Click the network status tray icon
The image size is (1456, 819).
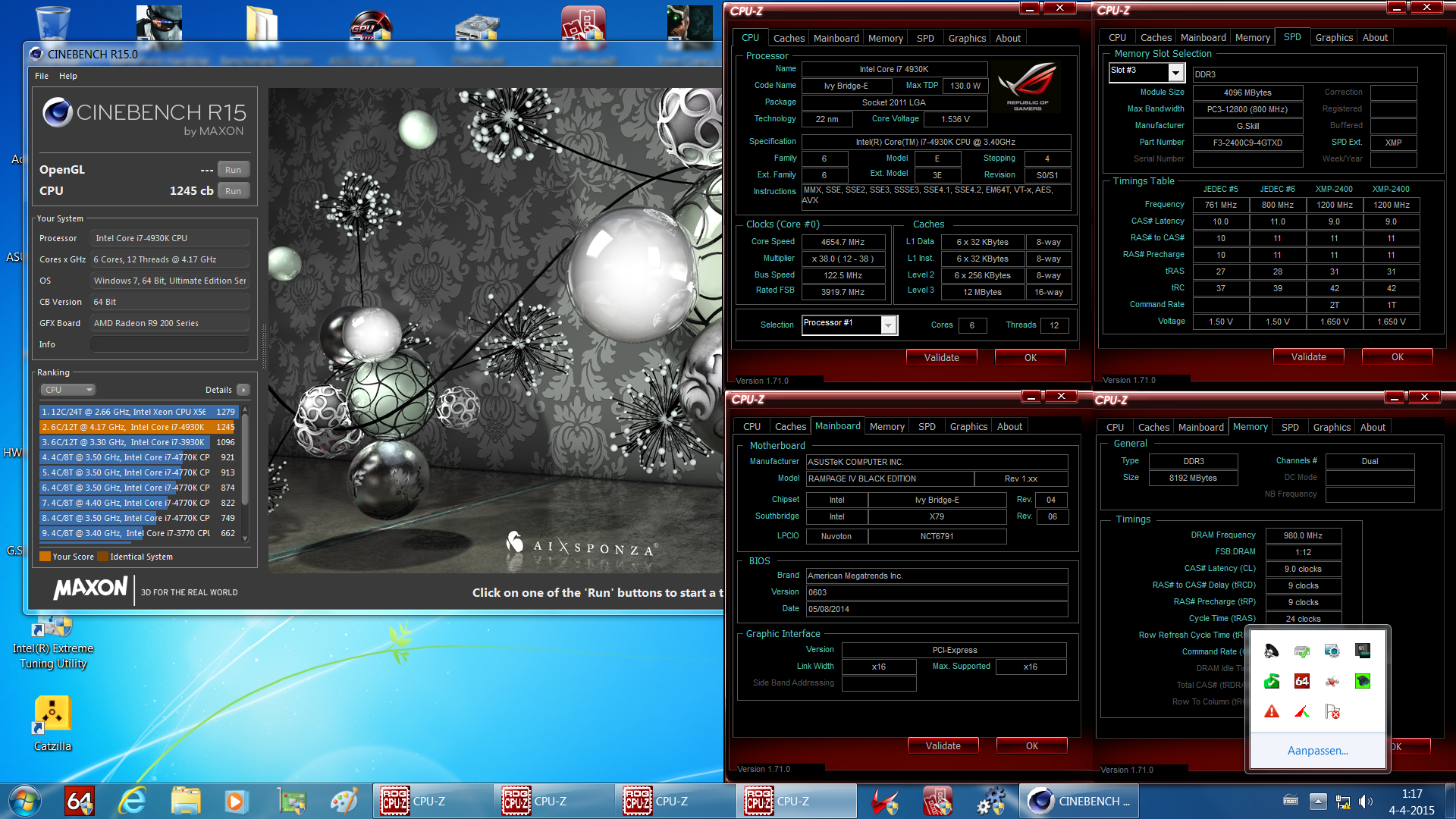click(x=1343, y=802)
